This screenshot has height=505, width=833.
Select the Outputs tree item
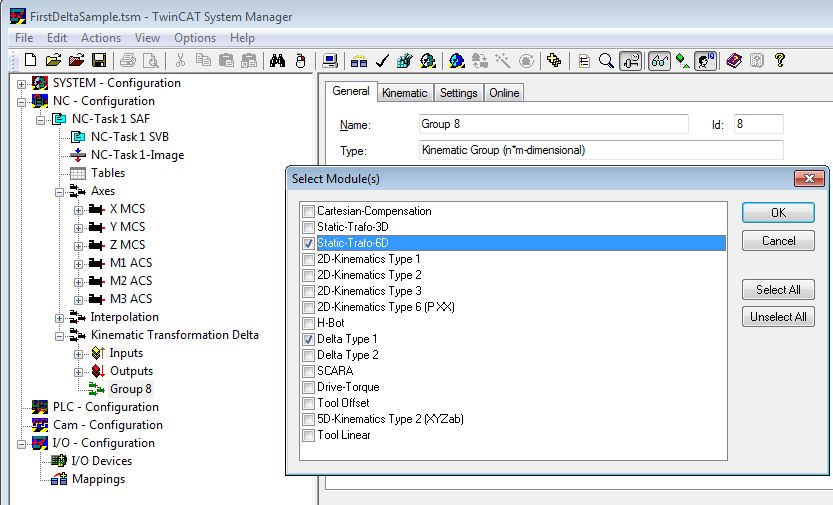coord(131,371)
